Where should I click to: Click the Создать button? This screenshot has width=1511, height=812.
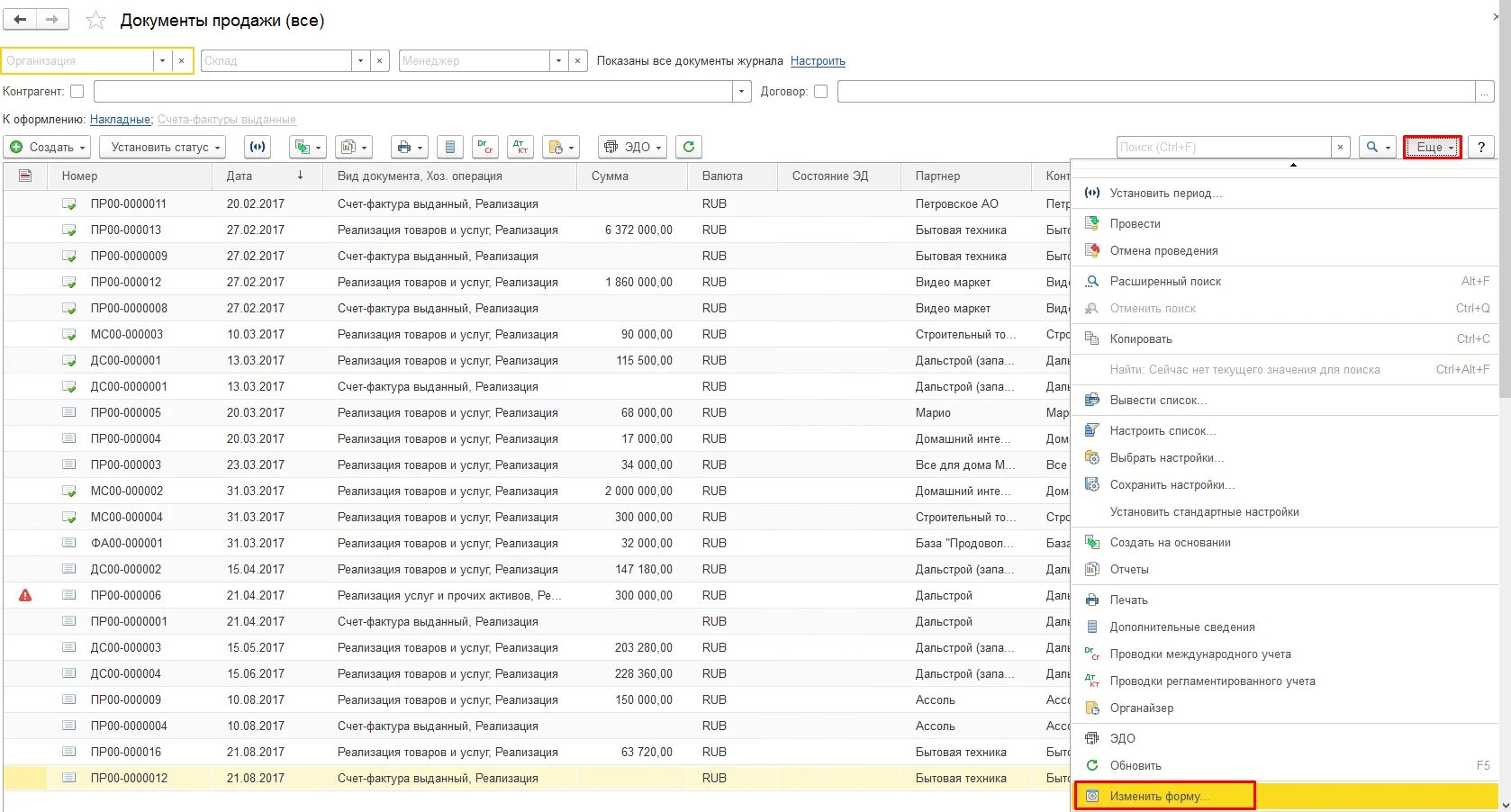click(x=47, y=147)
